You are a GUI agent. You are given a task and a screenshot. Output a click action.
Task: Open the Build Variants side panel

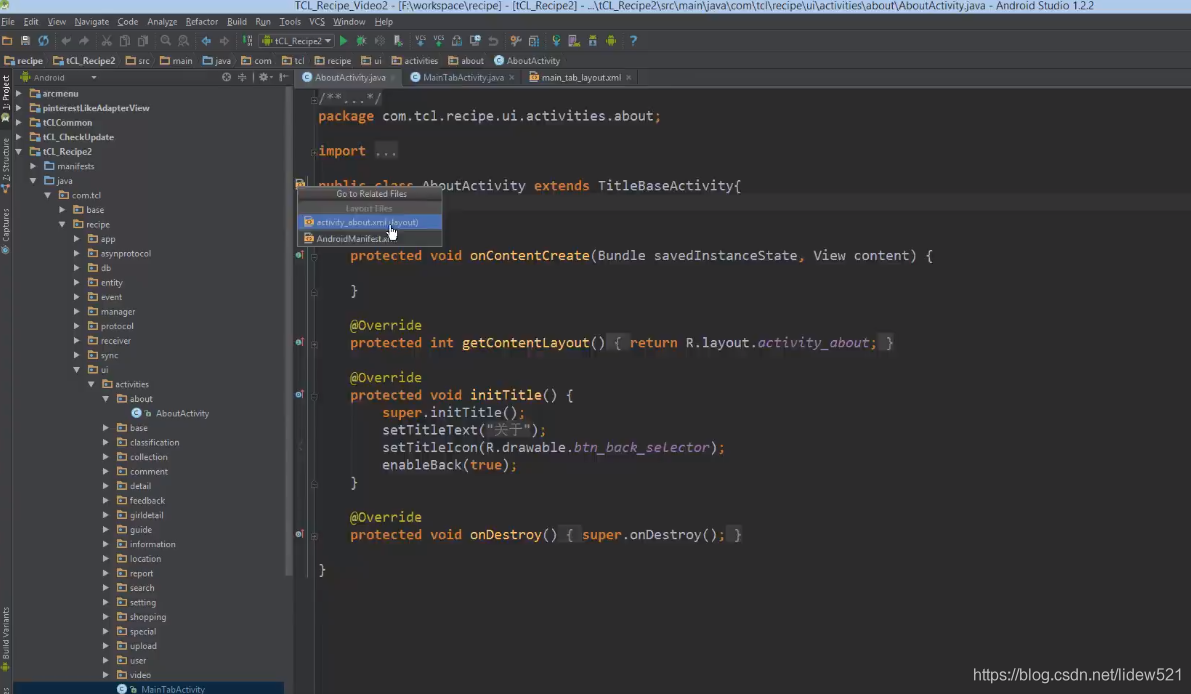tap(8, 635)
